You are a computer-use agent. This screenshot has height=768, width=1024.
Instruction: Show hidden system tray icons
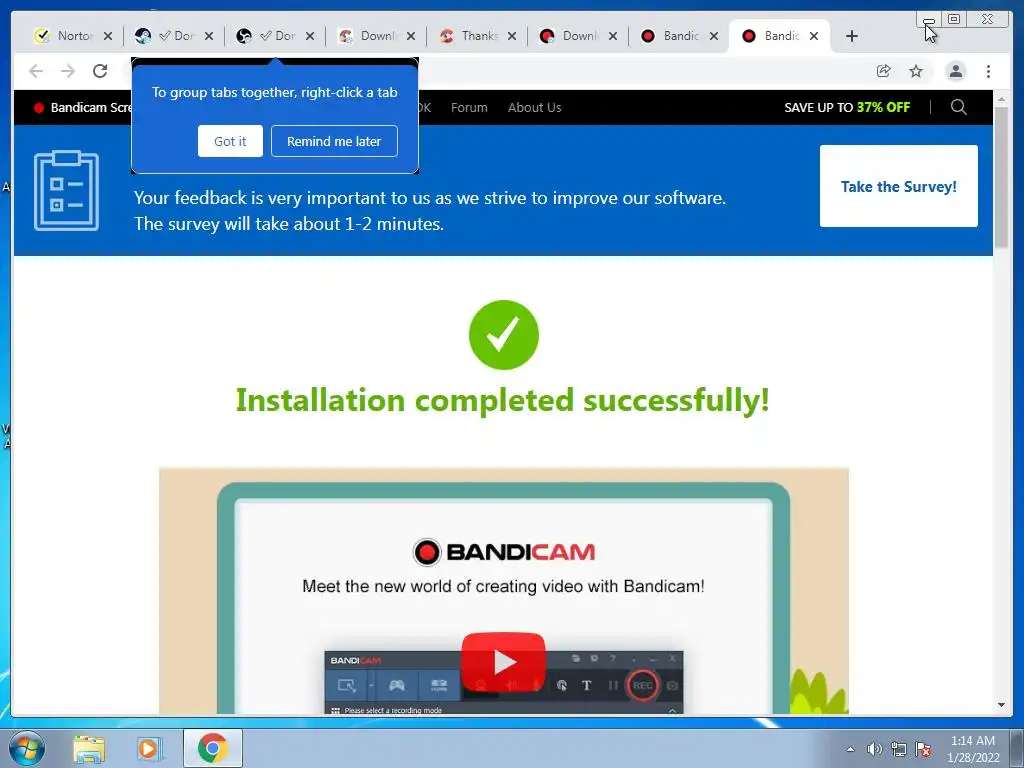850,749
